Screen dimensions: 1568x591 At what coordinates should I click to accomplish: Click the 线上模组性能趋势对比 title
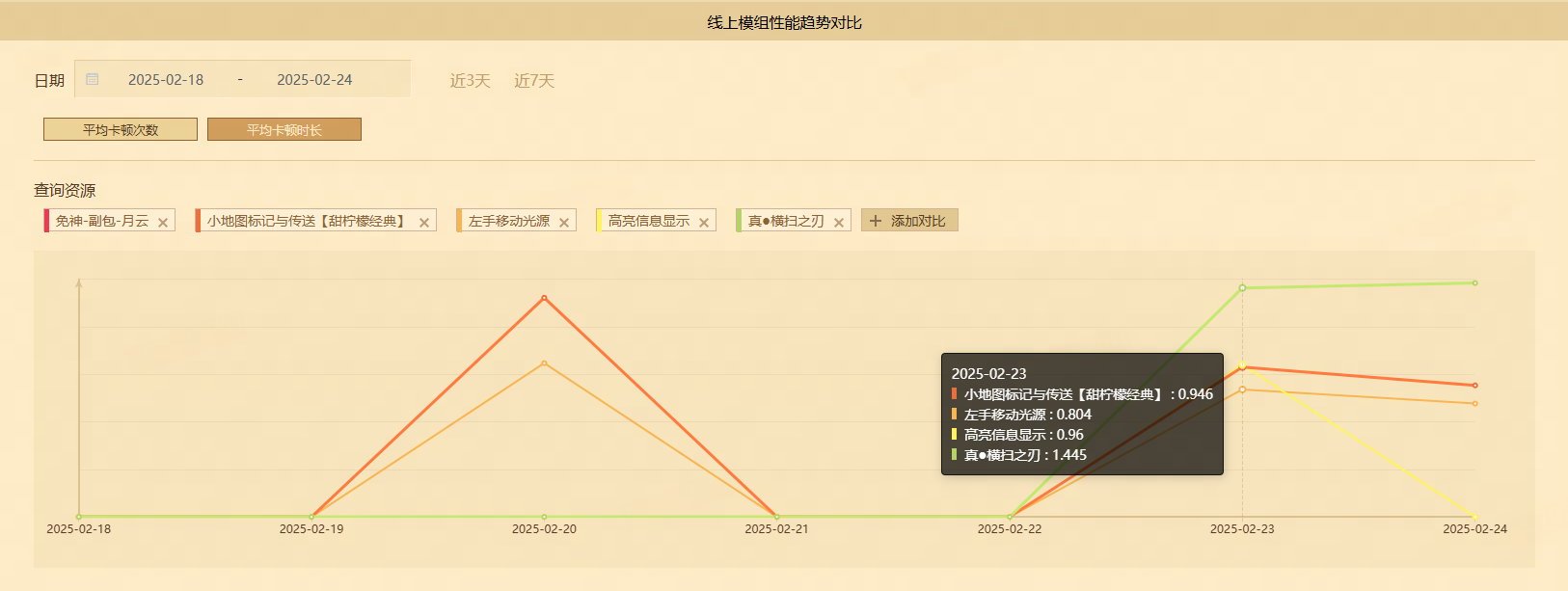pos(784,21)
